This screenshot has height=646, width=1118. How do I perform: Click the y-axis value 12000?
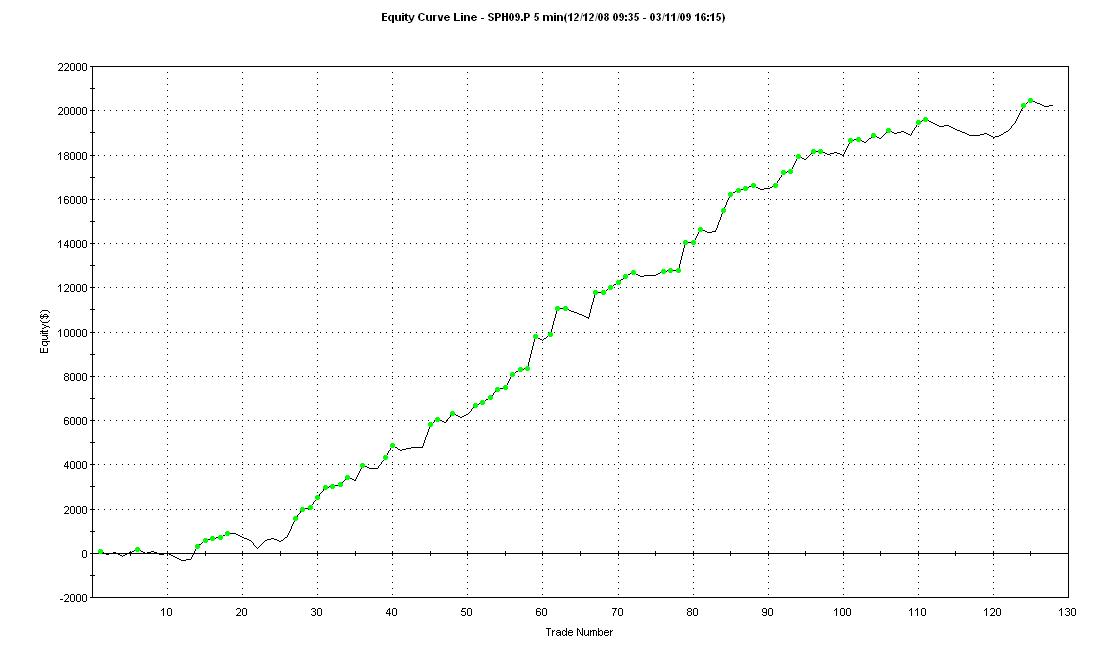point(73,288)
